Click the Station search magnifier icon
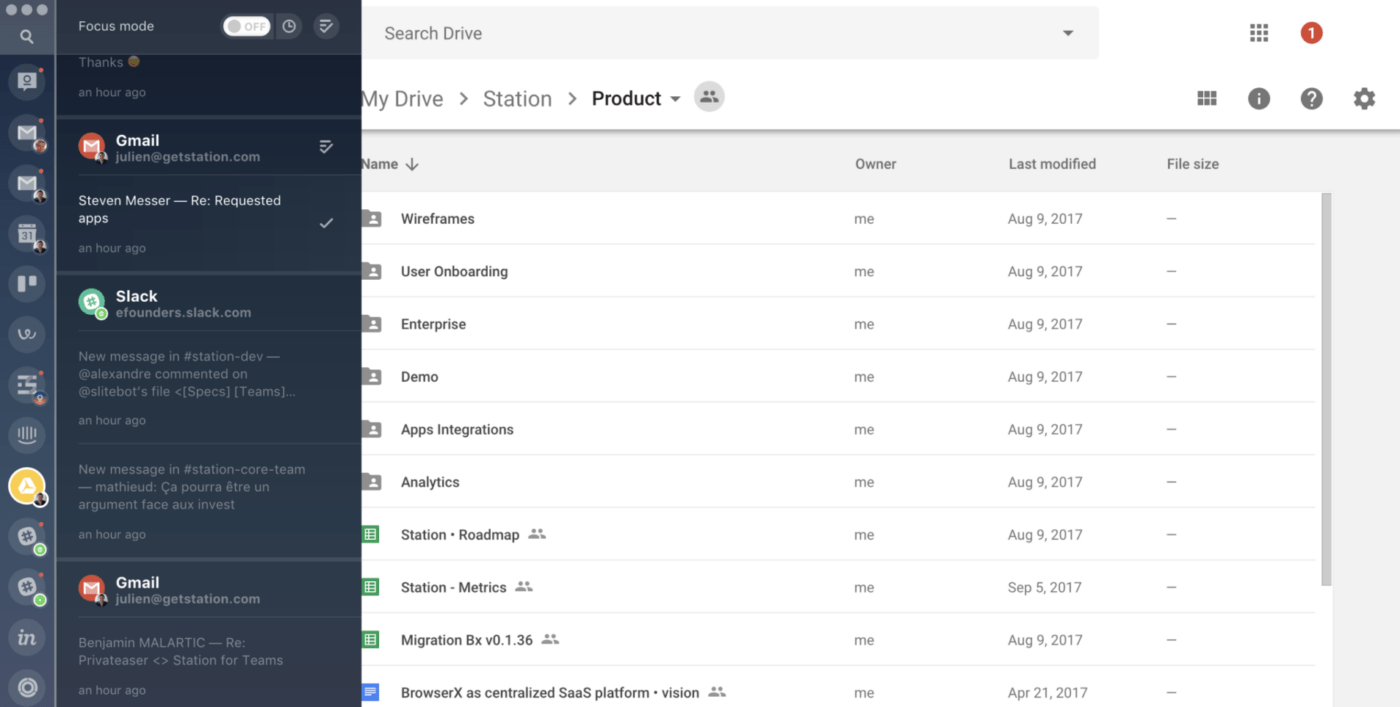1400x707 pixels. pyautogui.click(x=27, y=37)
